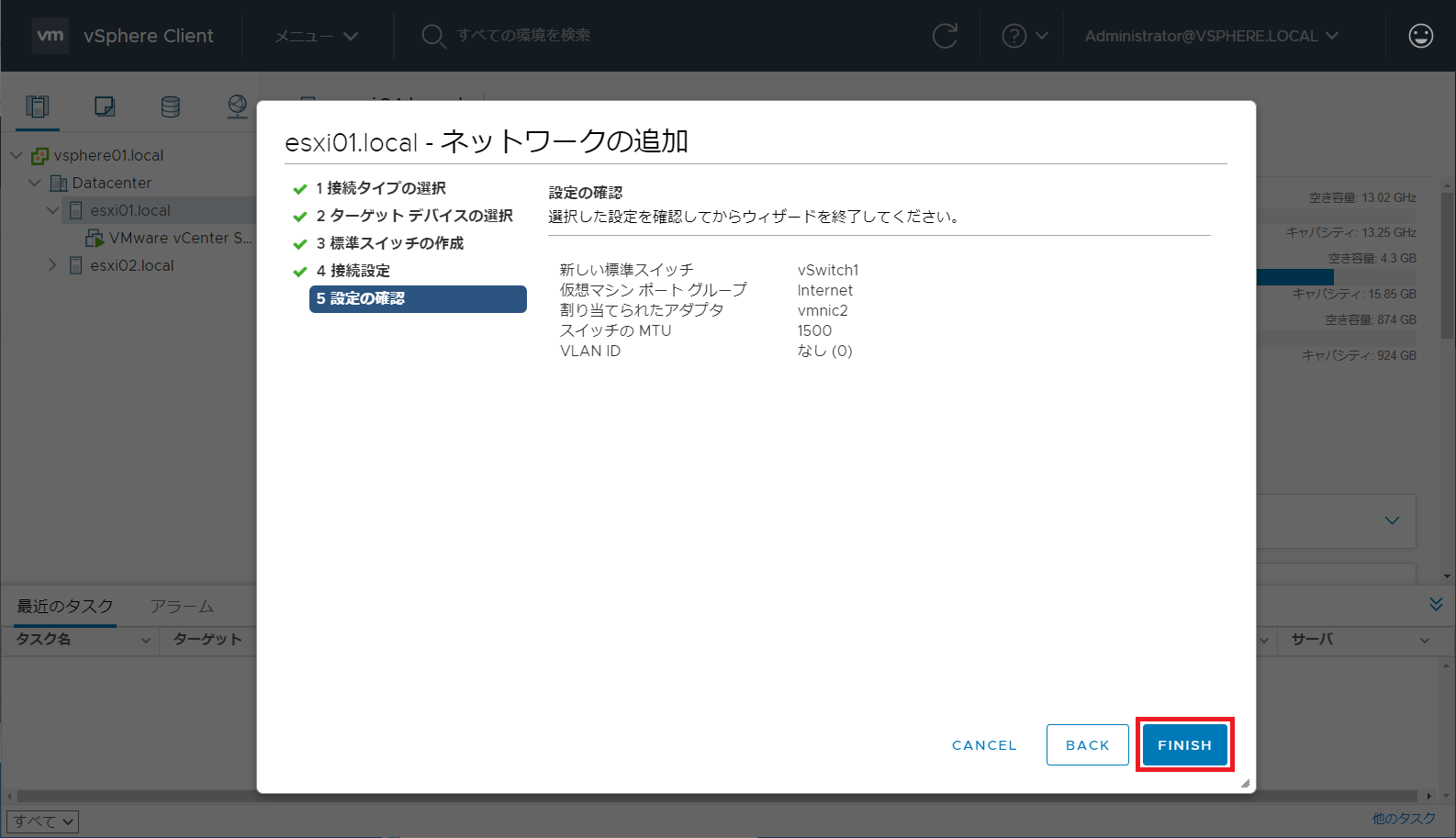This screenshot has width=1456, height=838.
Task: Click the ターゲット column header
Action: (207, 640)
